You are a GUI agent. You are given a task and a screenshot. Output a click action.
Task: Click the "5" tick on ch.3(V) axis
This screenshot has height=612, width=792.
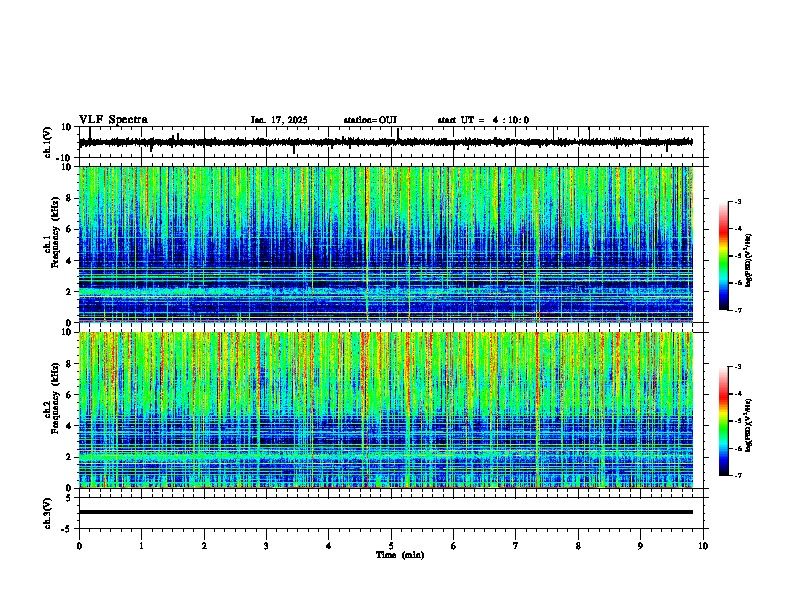coord(70,498)
